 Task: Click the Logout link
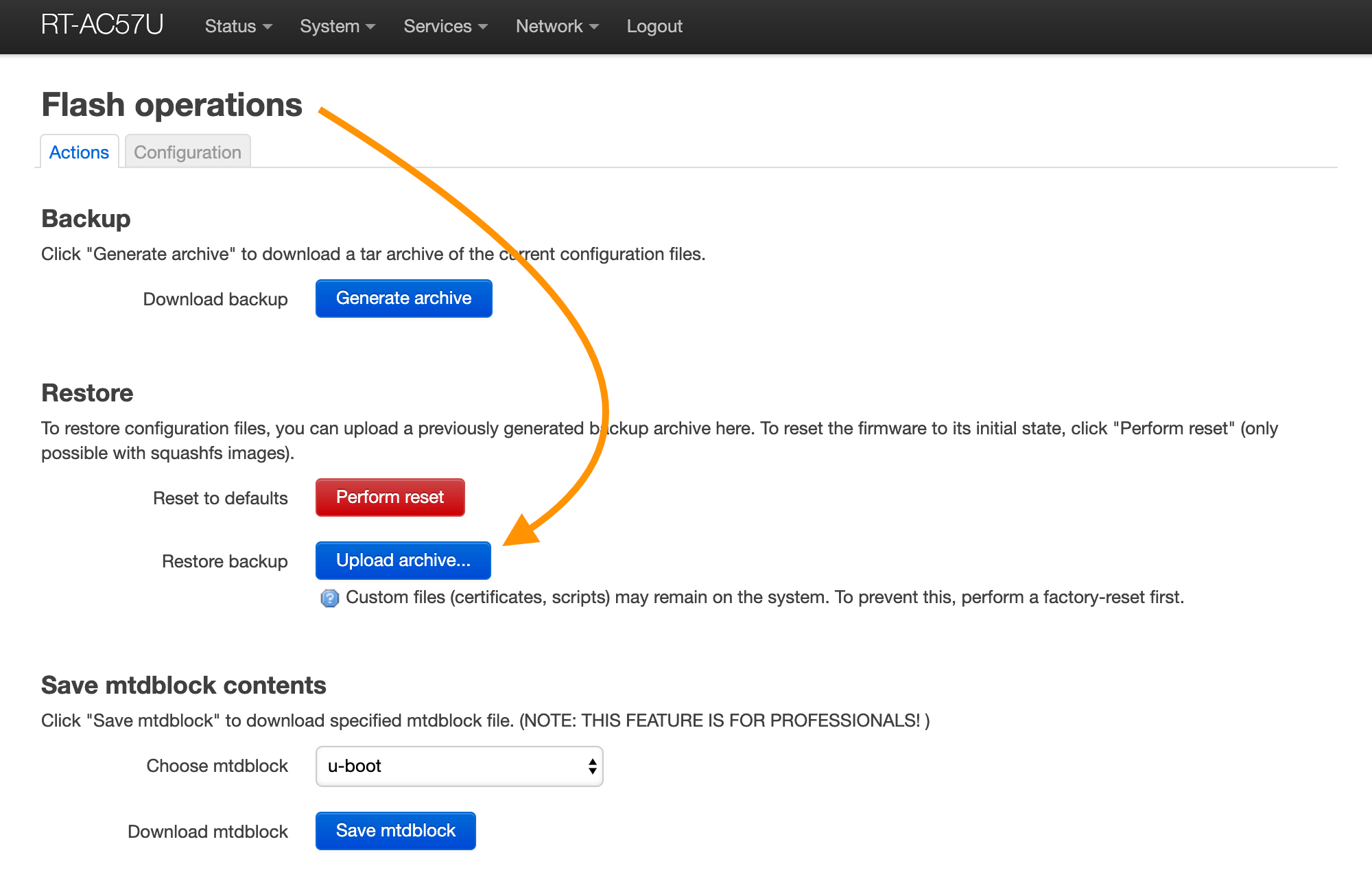(x=654, y=26)
